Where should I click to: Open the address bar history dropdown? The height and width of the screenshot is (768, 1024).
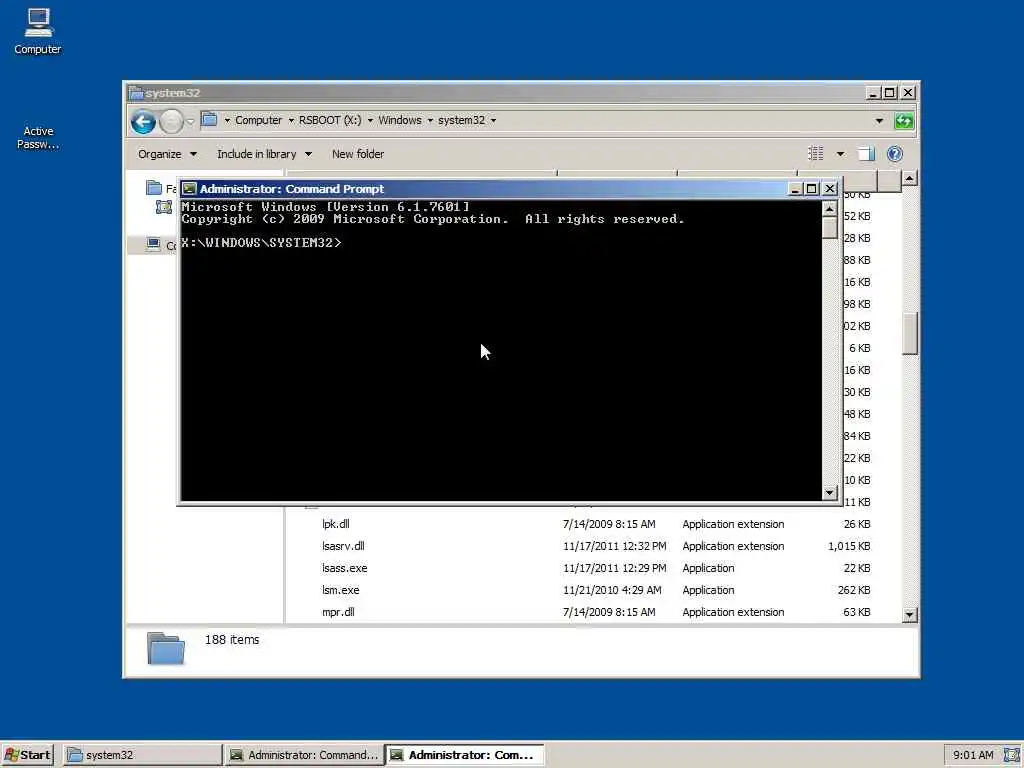click(x=879, y=121)
